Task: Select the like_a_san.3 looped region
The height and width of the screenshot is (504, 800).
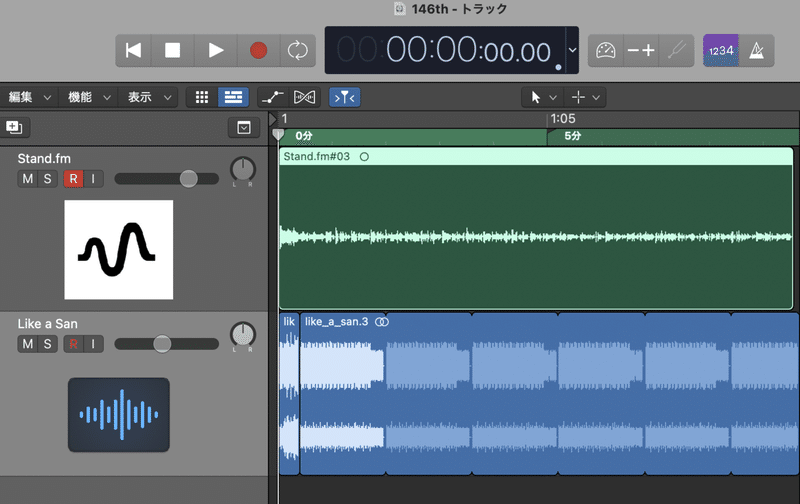Action: click(549, 394)
